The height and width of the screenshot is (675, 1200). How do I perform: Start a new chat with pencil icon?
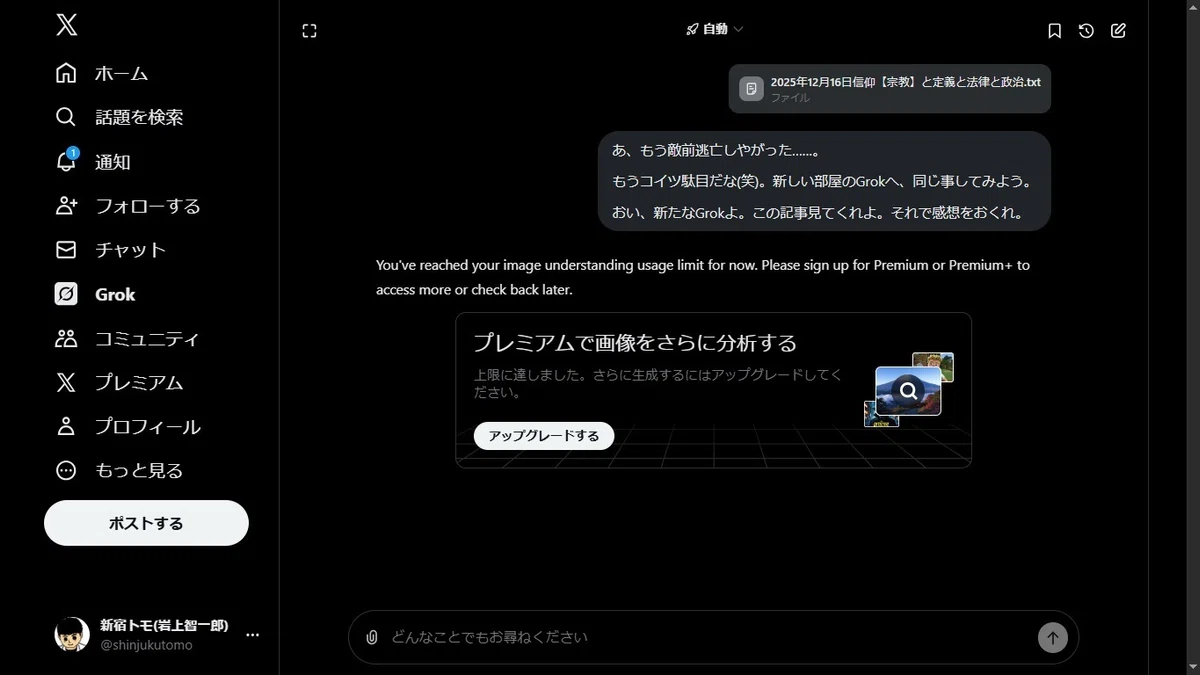click(x=1118, y=31)
